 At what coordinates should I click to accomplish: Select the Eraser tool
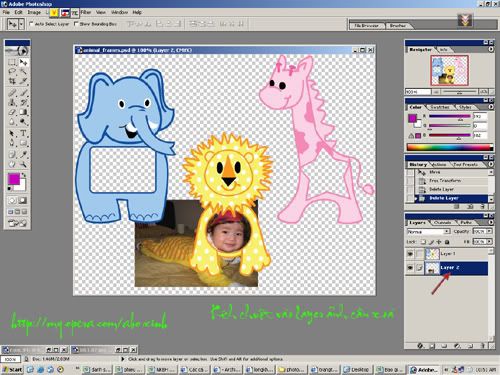(x=12, y=112)
